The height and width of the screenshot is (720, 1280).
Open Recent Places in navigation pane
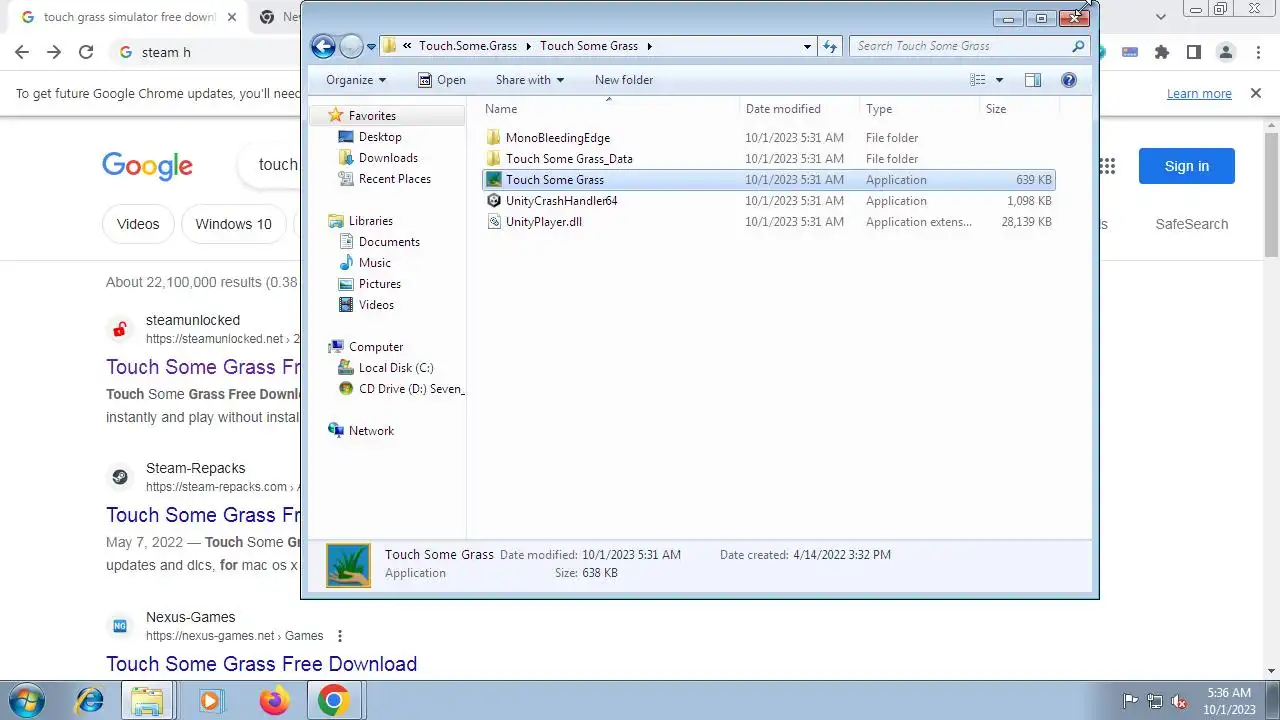tap(395, 179)
